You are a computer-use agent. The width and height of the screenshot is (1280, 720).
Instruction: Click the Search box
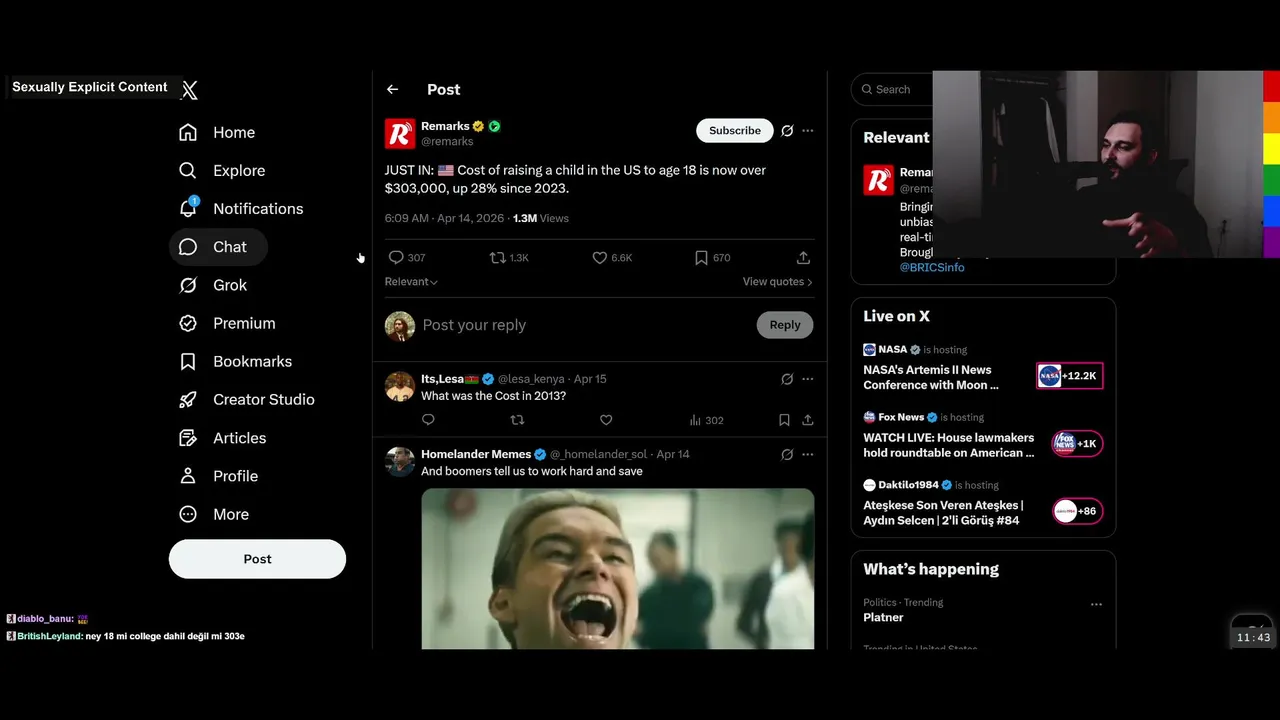893,89
